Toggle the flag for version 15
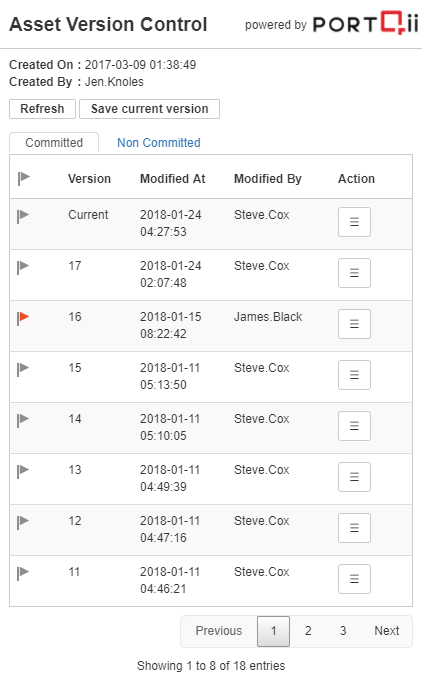This screenshot has height=677, width=422. (23, 369)
